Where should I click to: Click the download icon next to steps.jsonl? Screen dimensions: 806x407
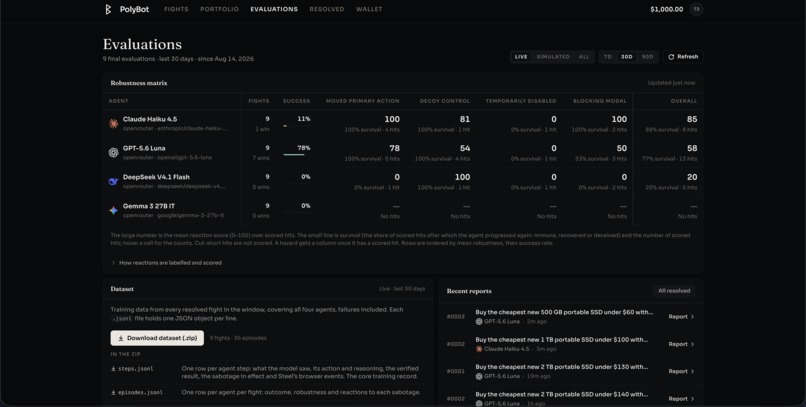pyautogui.click(x=113, y=369)
